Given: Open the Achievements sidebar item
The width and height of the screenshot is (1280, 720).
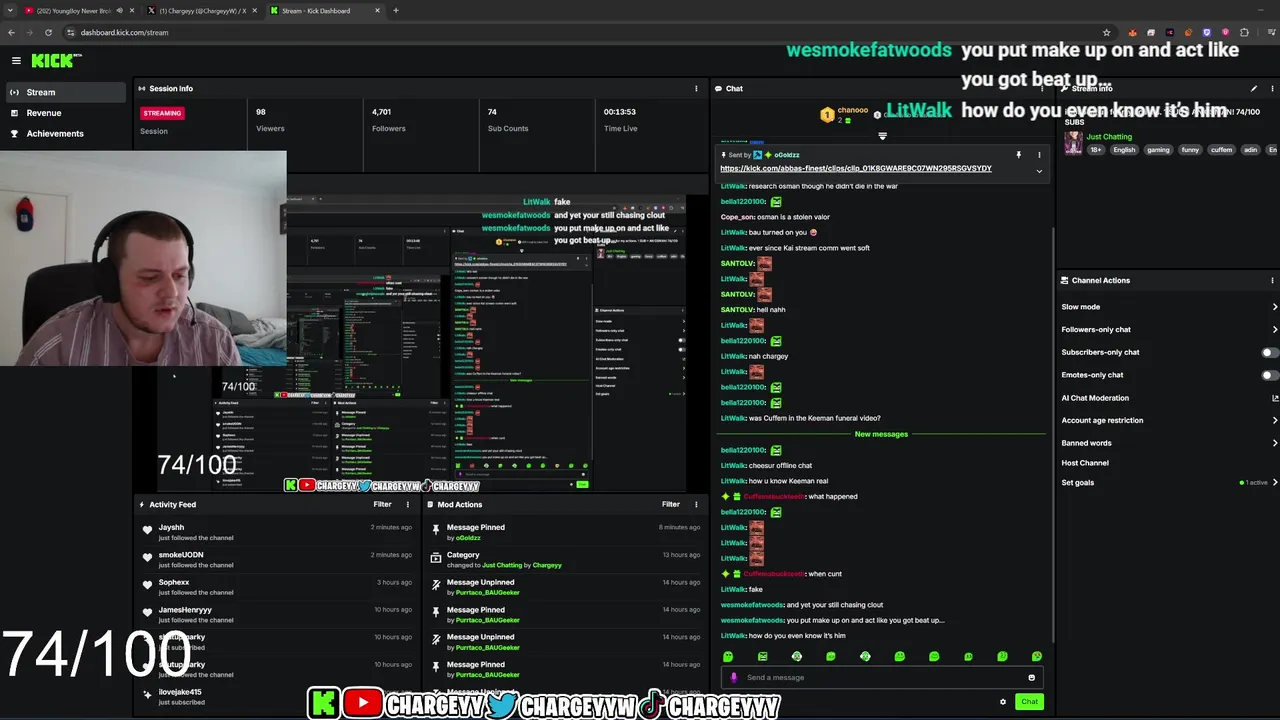Looking at the screenshot, I should coord(64,133).
